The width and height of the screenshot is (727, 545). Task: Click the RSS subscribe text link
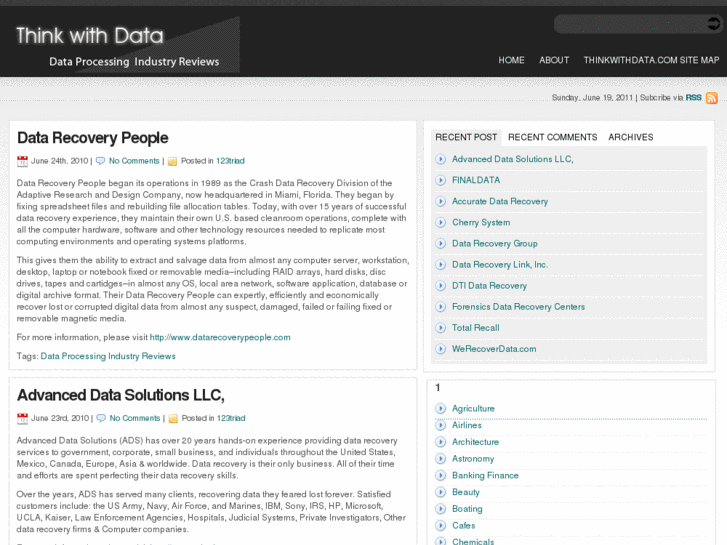[694, 97]
